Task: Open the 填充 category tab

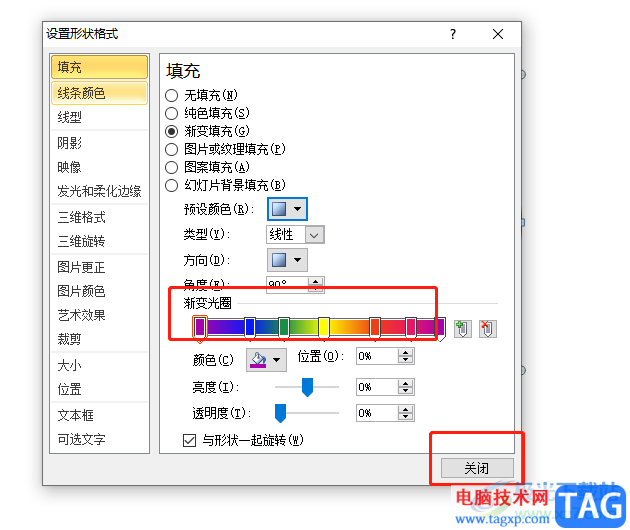Action: point(99,67)
